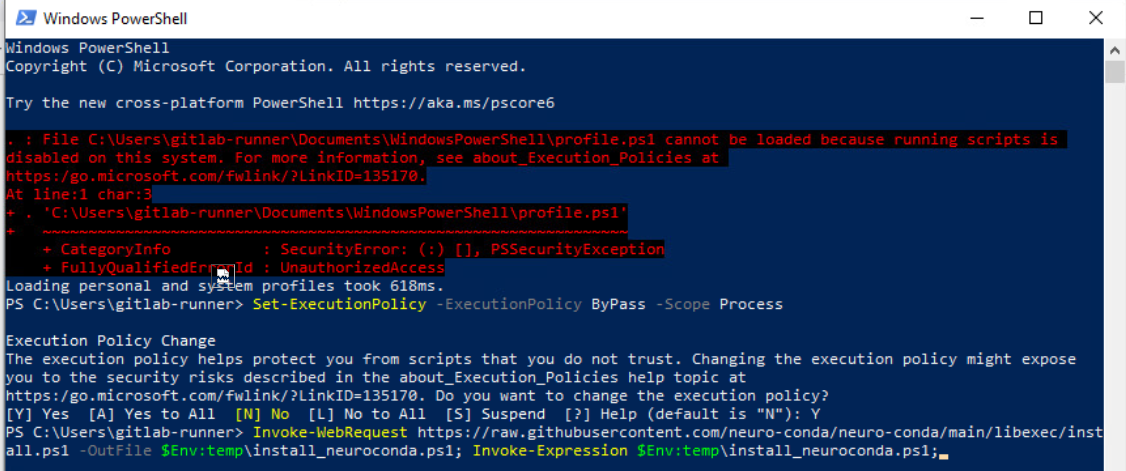
Task: Maximize the Windows PowerShell window
Action: 1036,18
